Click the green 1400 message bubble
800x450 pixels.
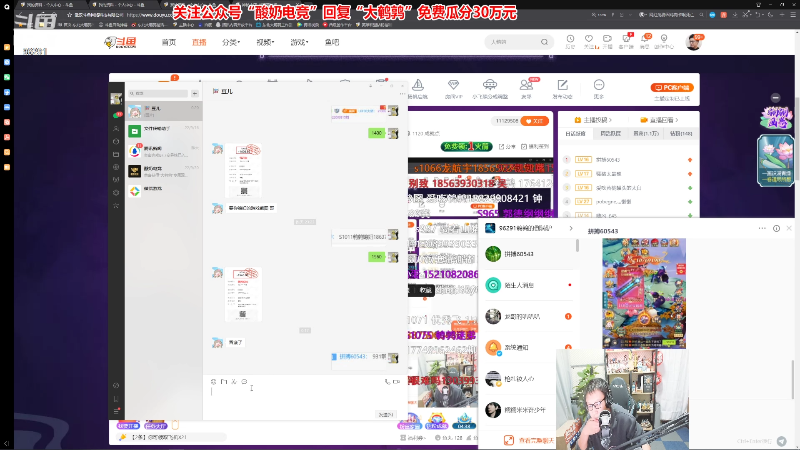(377, 133)
